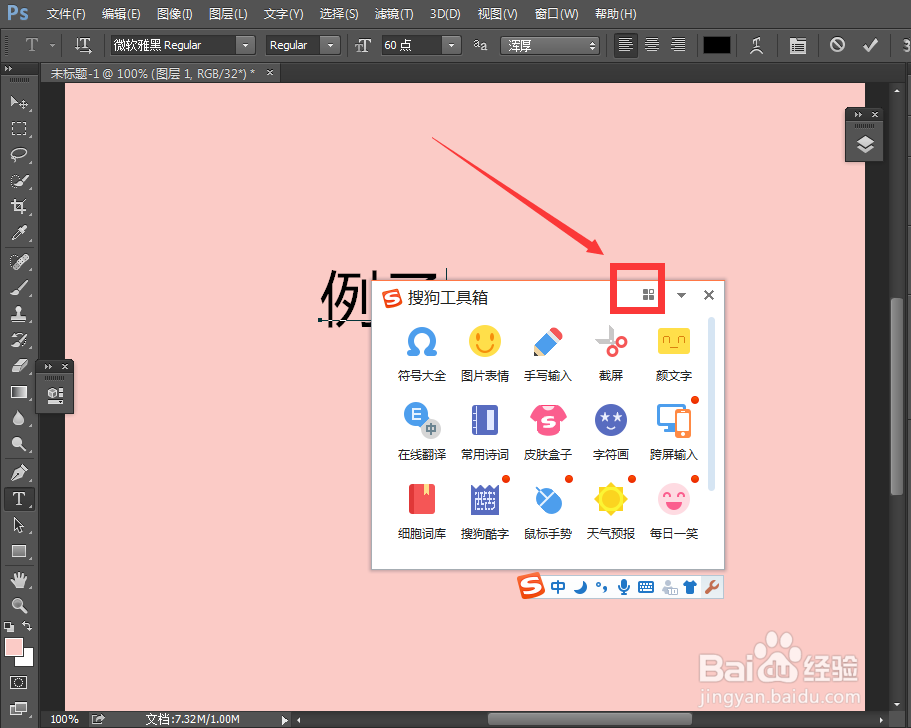Open anti-aliasing dropdown 浑厚
Image resolution: width=911 pixels, height=728 pixels.
coord(549,45)
